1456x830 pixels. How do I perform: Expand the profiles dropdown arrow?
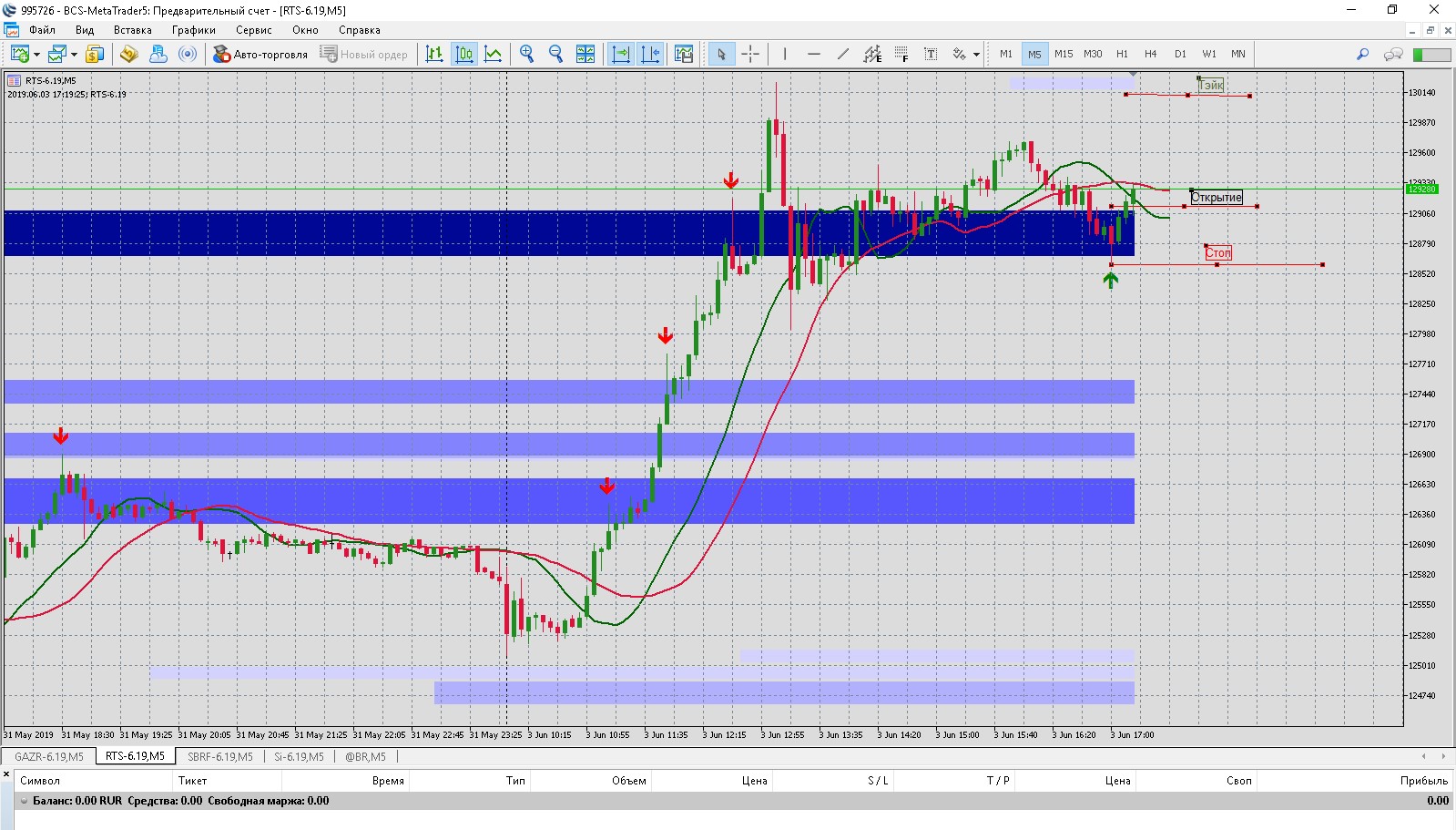(74, 55)
